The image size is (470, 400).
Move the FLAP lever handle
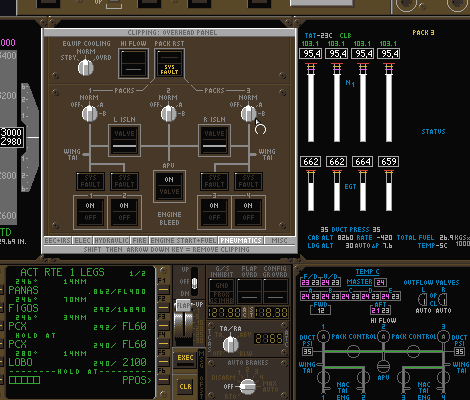[183, 306]
